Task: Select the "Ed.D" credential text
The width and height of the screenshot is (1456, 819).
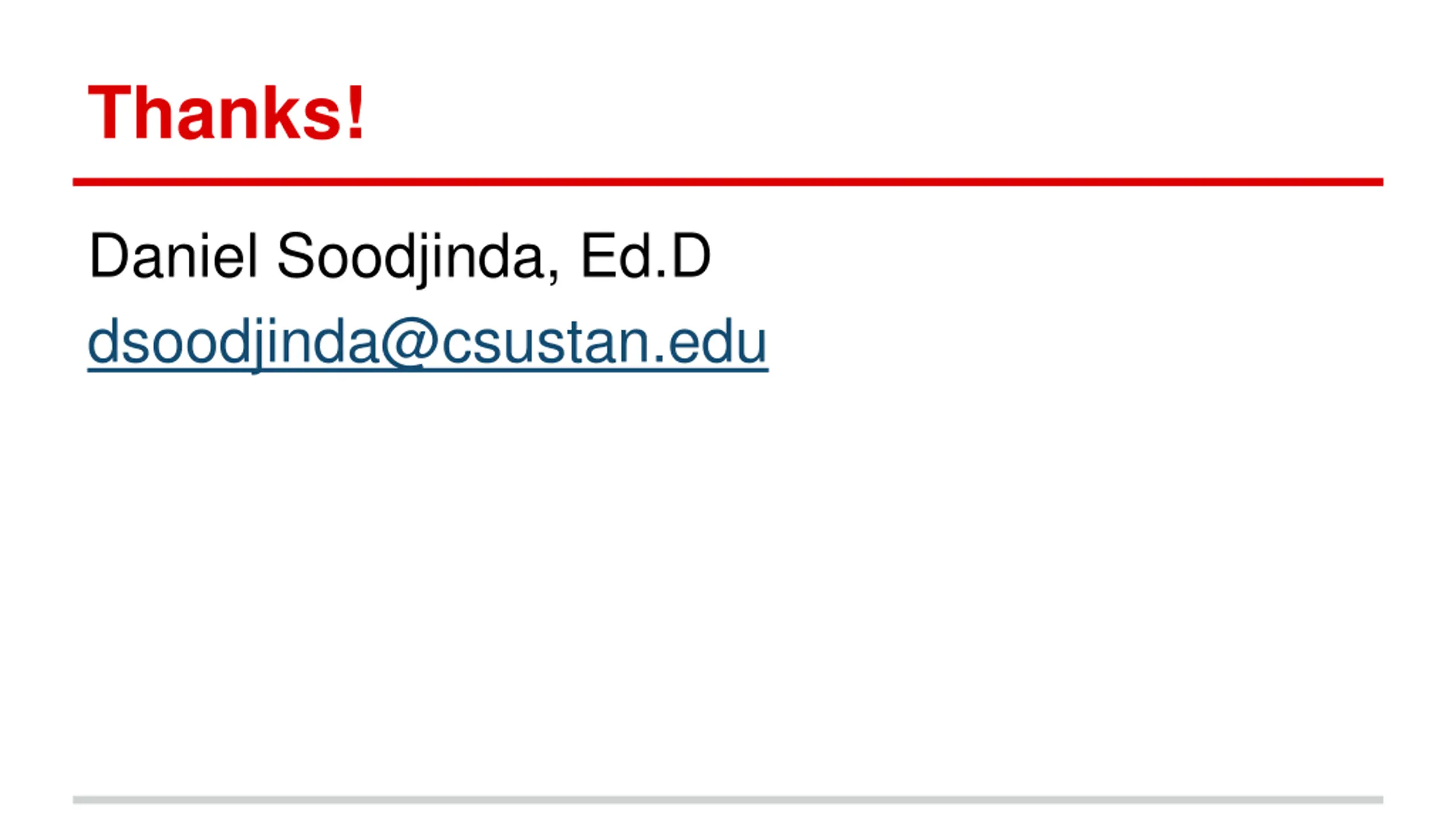Action: pos(646,255)
